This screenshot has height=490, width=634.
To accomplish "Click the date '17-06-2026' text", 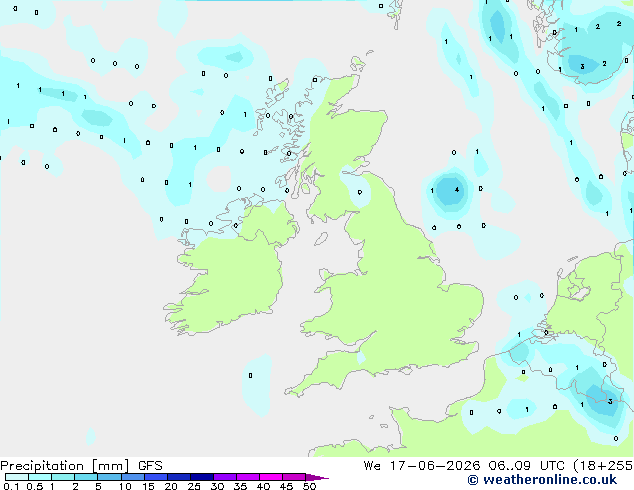I will click(x=435, y=466).
